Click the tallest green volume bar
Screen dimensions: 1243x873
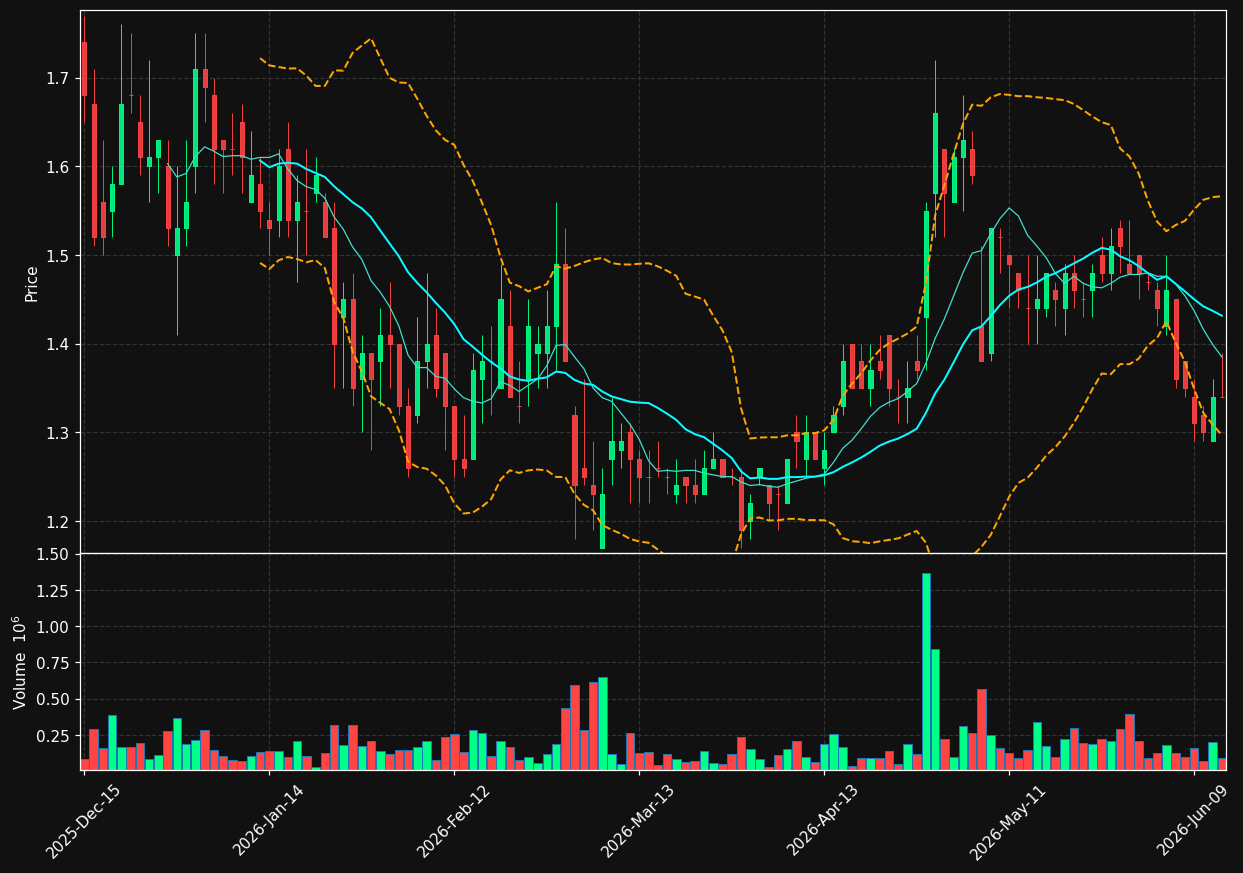926,671
